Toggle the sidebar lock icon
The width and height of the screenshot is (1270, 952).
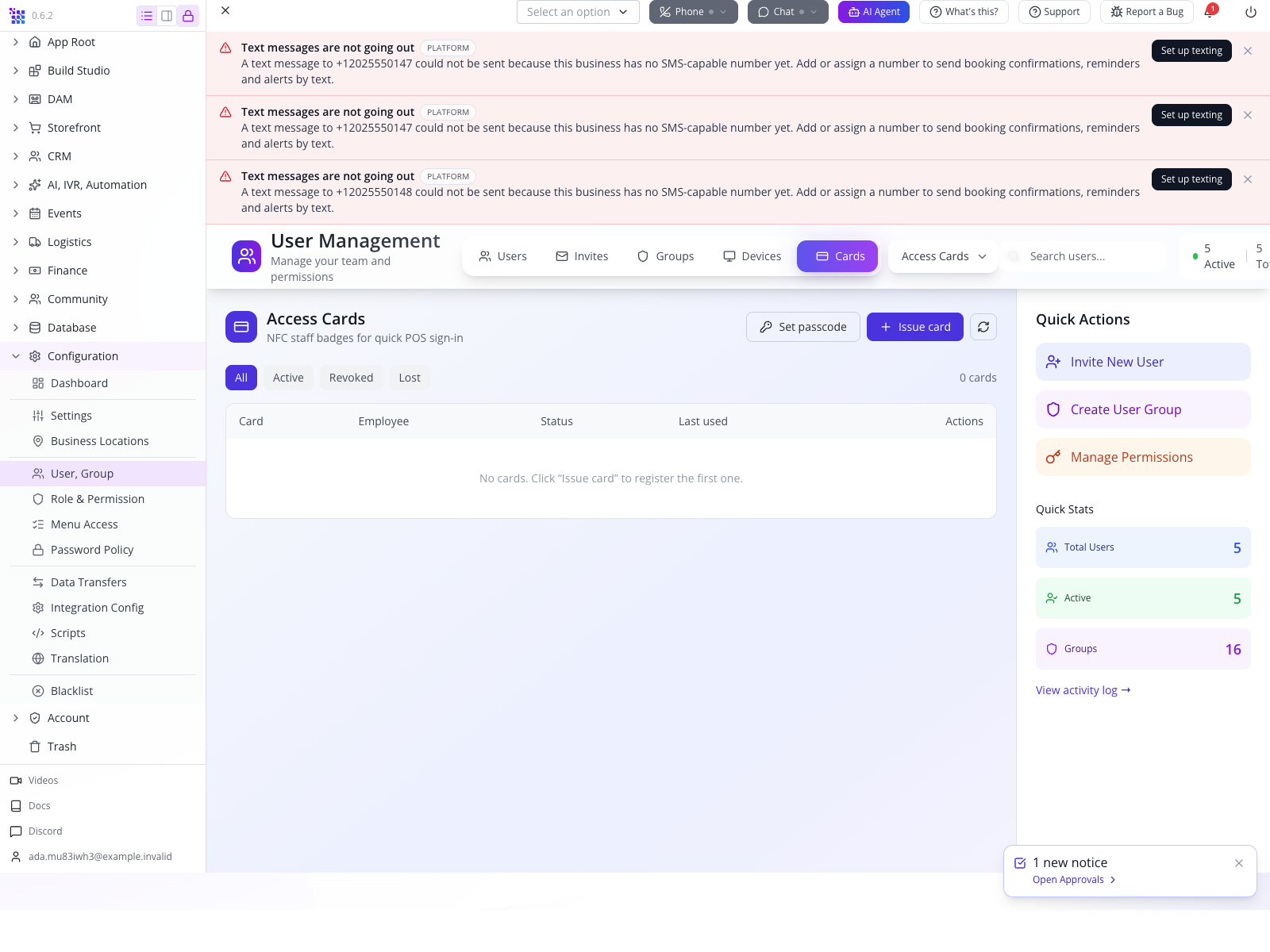click(188, 16)
